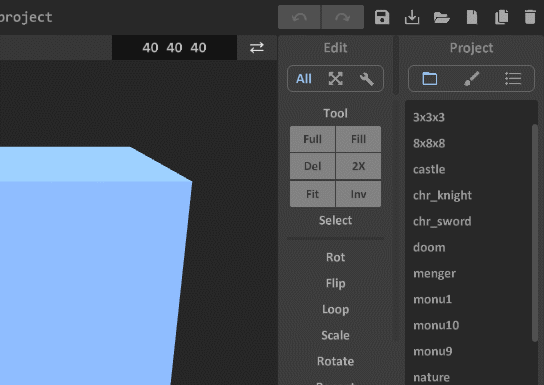Expand the Scale section
544x385 pixels.
[x=335, y=335]
